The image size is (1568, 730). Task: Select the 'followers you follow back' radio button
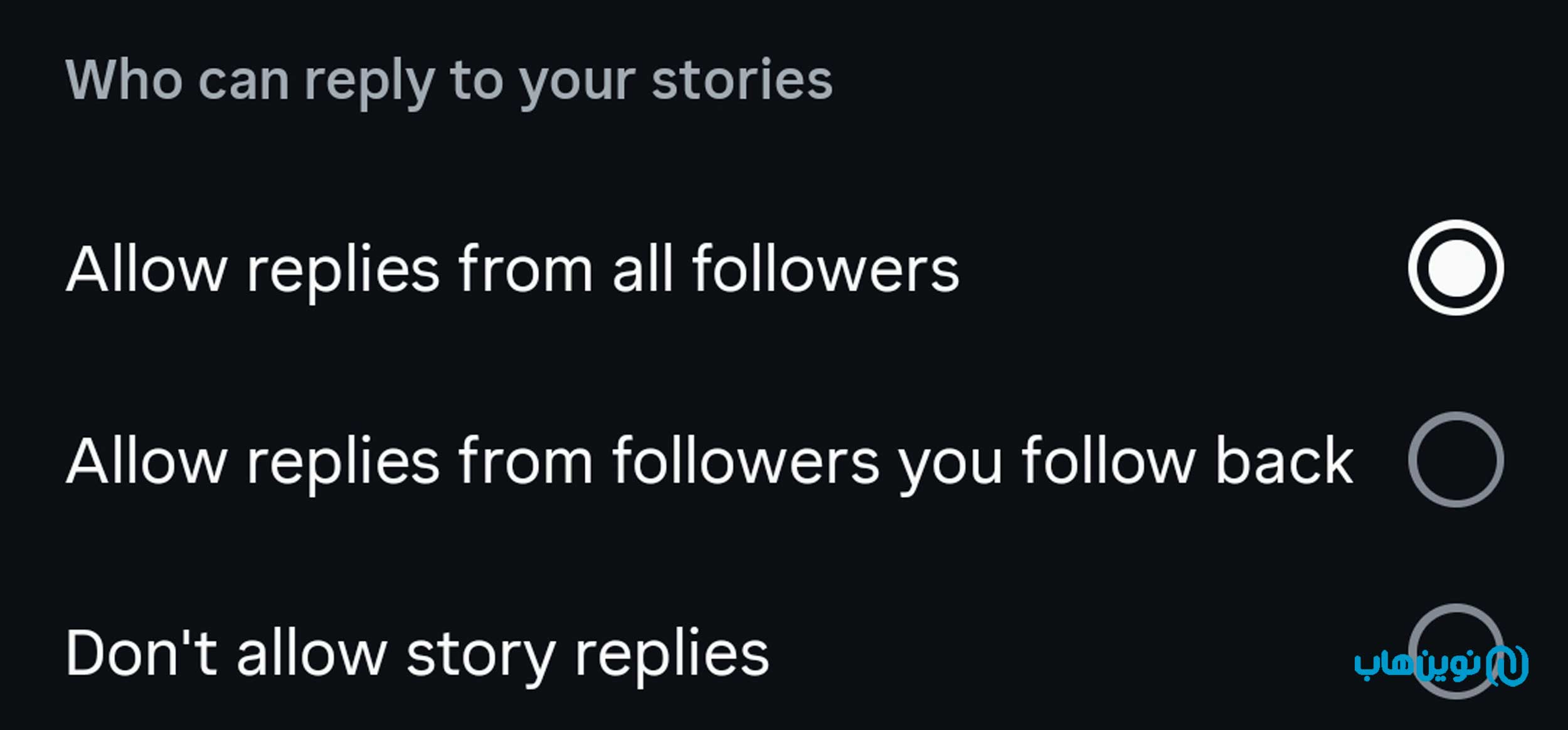click(x=1455, y=460)
